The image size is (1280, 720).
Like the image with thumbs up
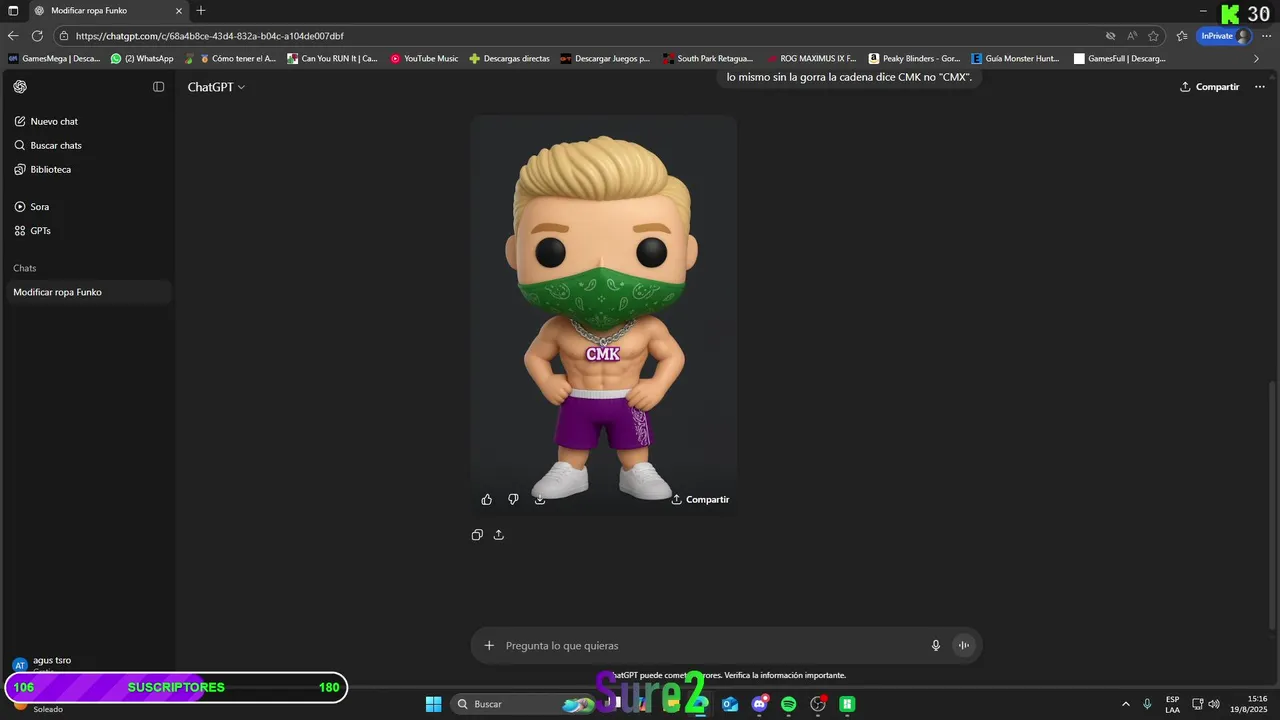(x=487, y=499)
